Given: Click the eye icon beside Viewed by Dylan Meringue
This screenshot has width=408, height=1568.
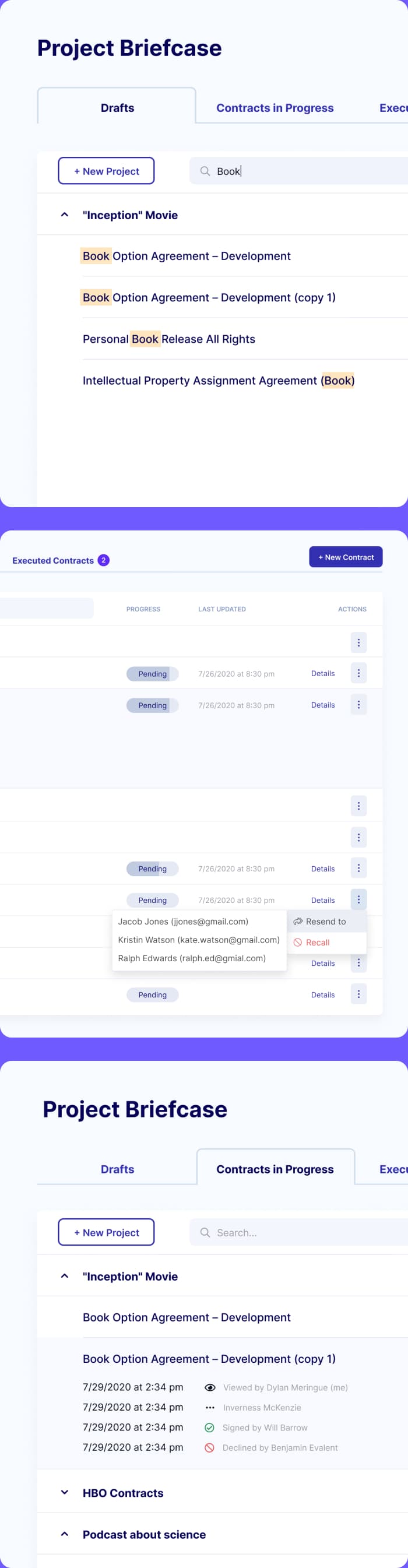Looking at the screenshot, I should click(209, 1387).
